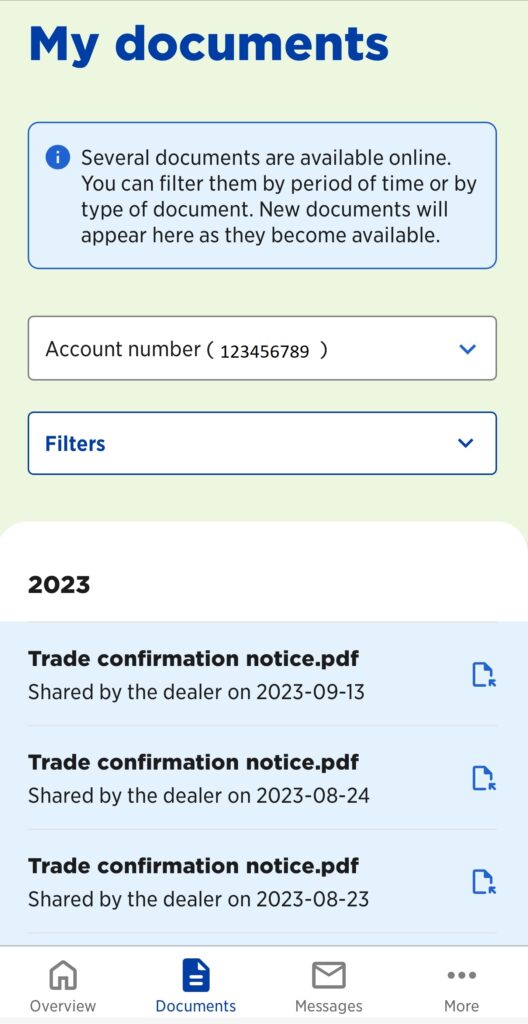Click chevron arrow in Filters box

(x=465, y=443)
